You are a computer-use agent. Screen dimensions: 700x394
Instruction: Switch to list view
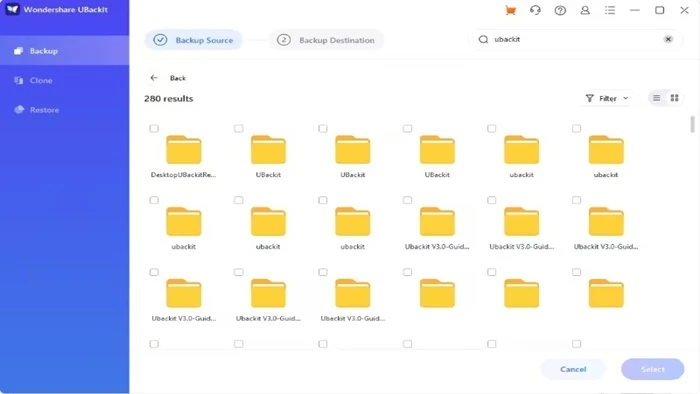tap(656, 98)
